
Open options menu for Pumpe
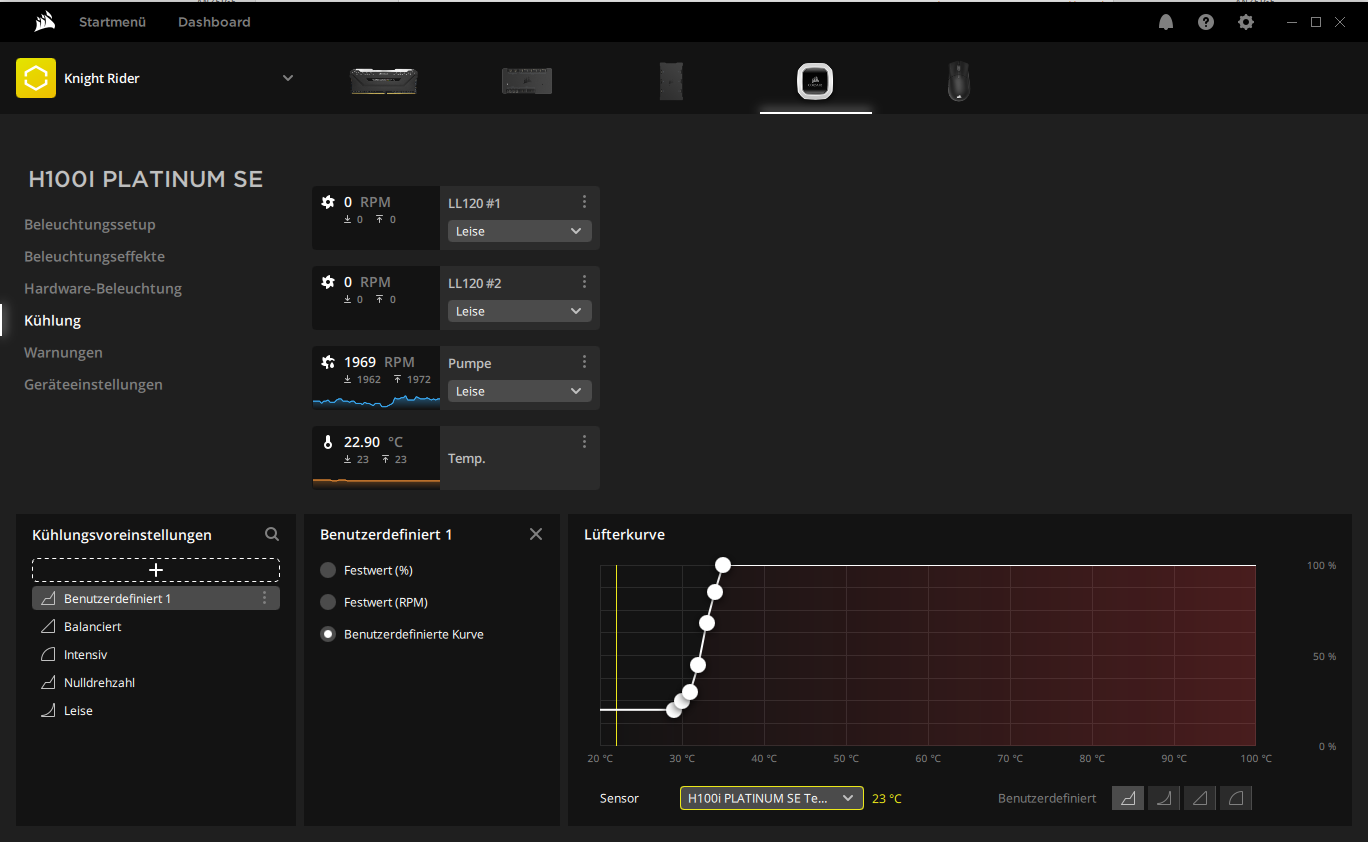585,362
